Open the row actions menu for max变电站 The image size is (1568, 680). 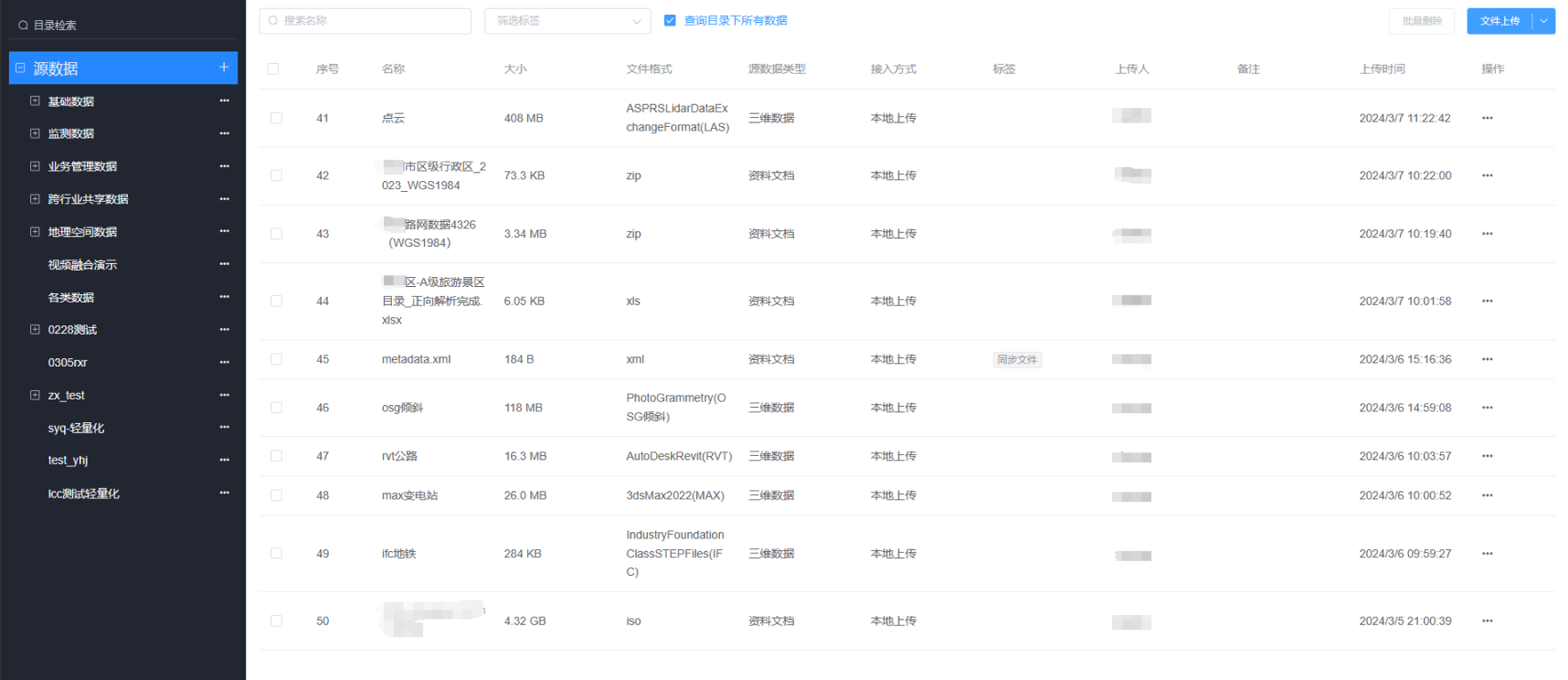tap(1487, 495)
